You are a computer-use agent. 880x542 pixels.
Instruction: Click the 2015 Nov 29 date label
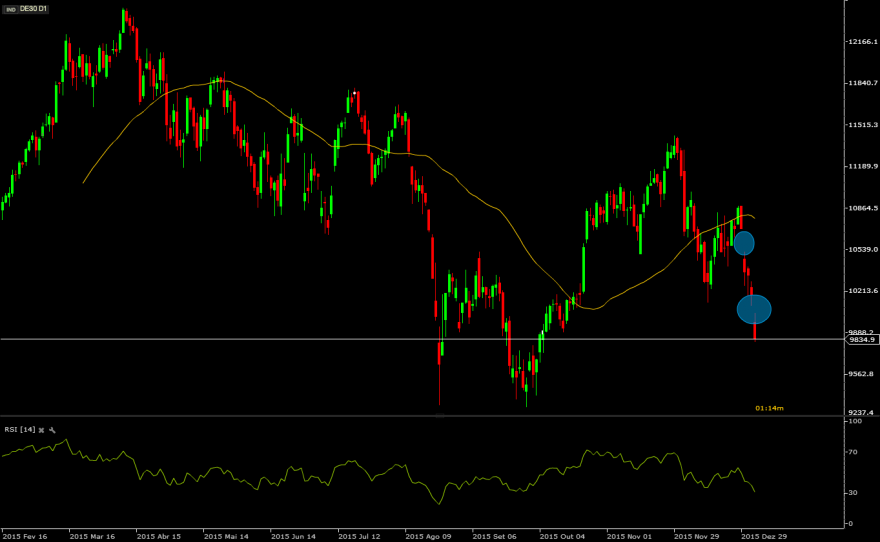[x=696, y=536]
